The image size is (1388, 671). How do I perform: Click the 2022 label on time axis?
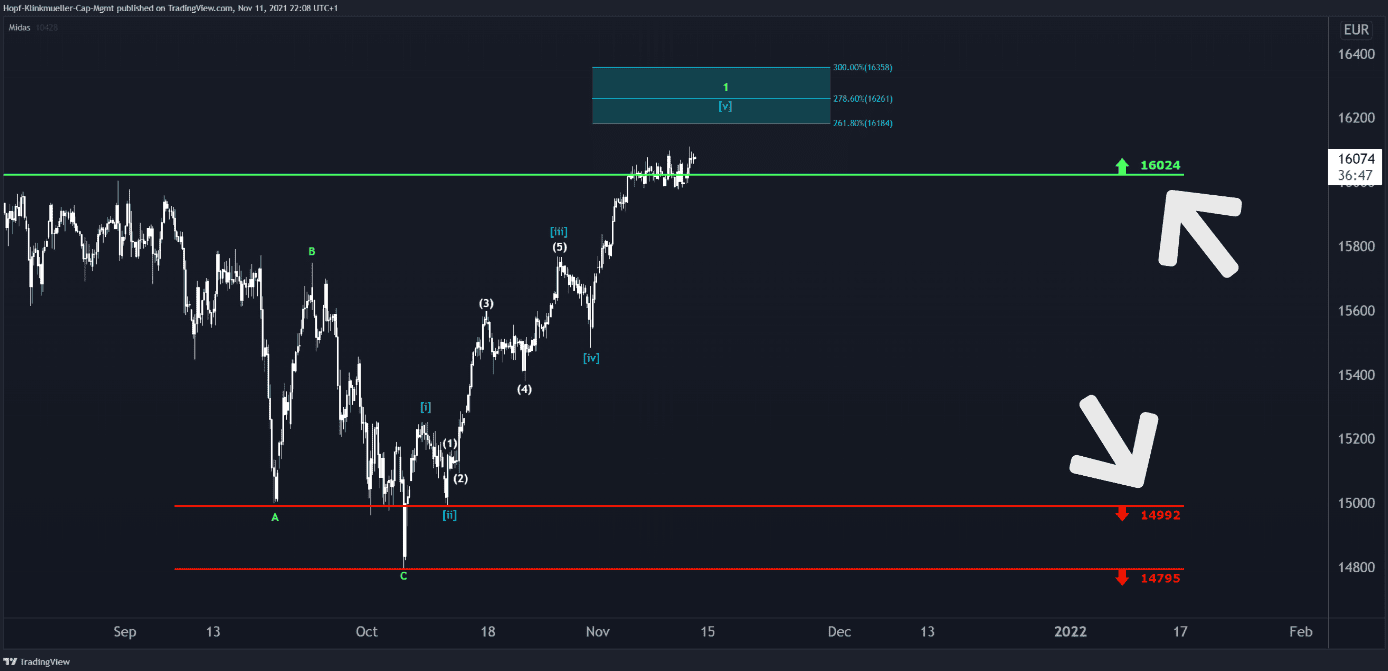1071,631
